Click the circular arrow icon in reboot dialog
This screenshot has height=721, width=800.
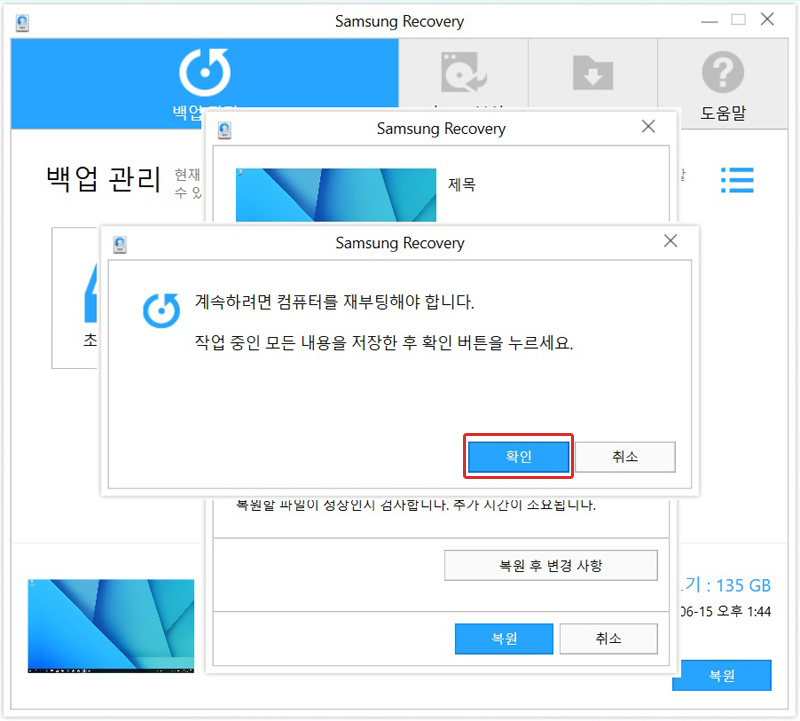click(161, 310)
